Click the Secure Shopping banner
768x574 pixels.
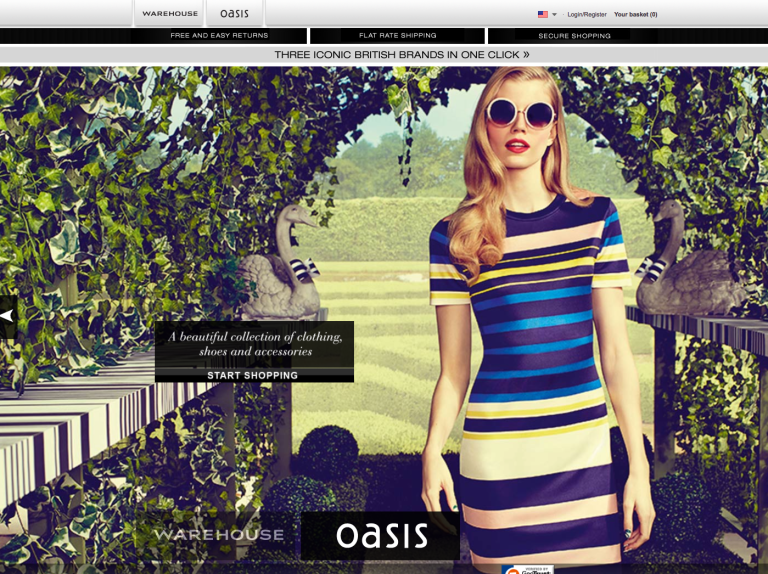pos(574,35)
